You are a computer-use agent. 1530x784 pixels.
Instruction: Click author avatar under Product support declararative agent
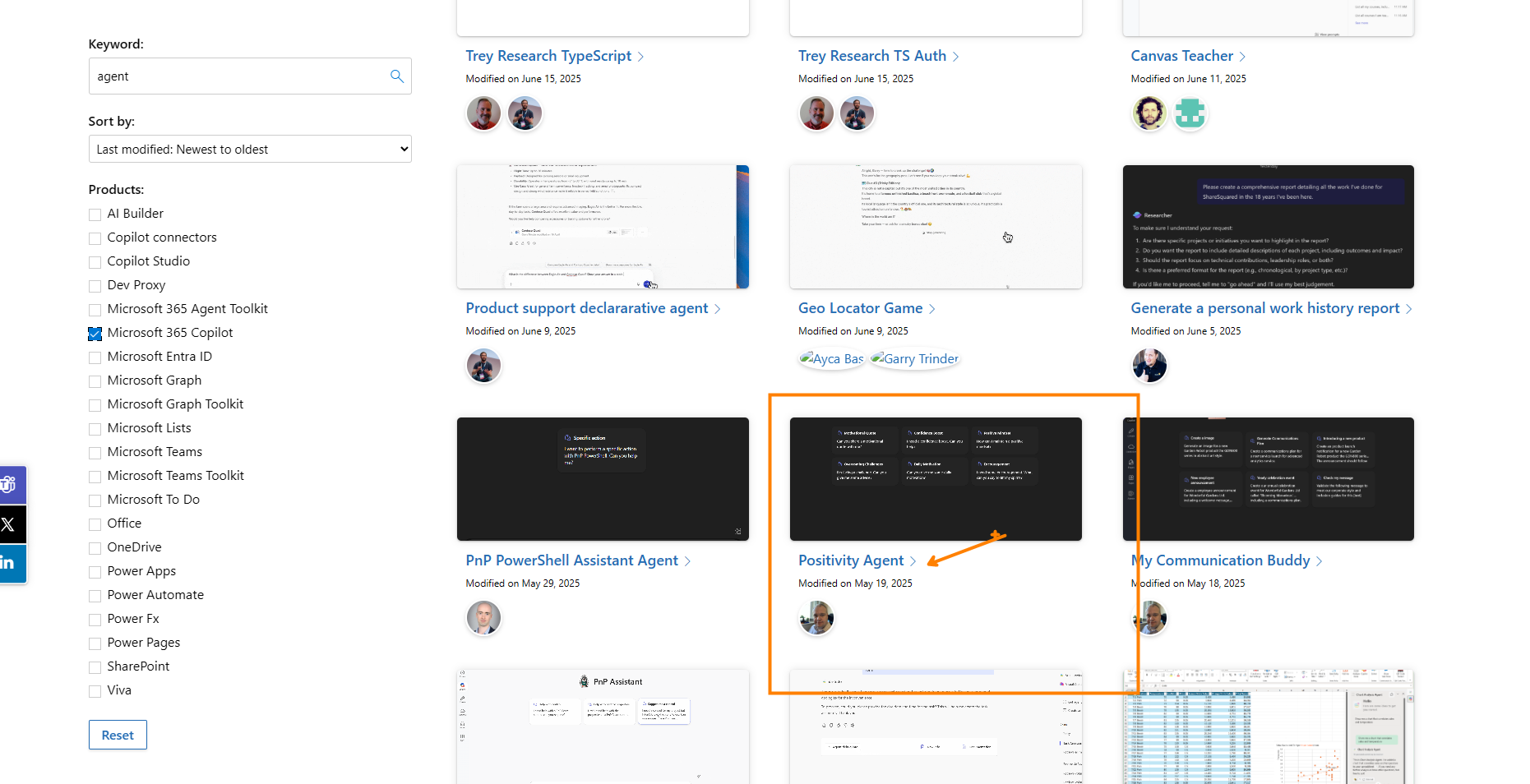[x=483, y=366]
